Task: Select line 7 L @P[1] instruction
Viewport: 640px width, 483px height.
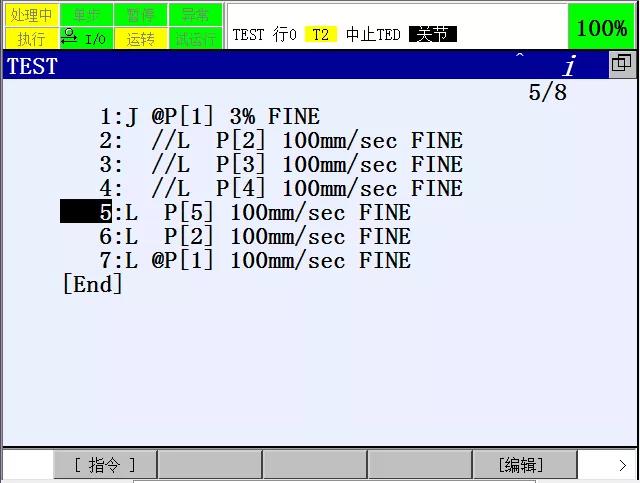Action: (x=255, y=260)
